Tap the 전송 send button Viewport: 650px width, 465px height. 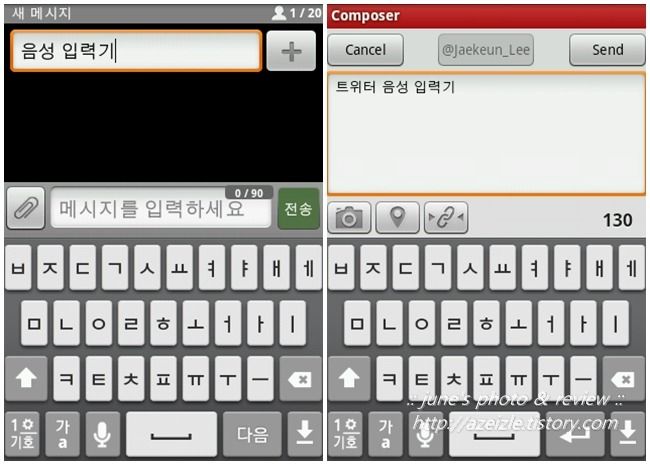[x=298, y=208]
